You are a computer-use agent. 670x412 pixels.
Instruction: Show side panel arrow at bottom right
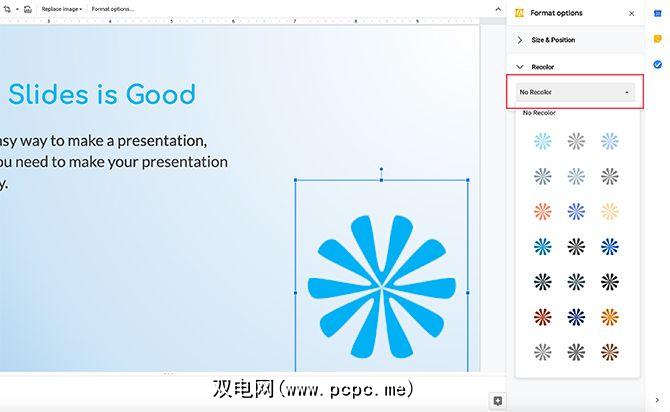tap(657, 400)
